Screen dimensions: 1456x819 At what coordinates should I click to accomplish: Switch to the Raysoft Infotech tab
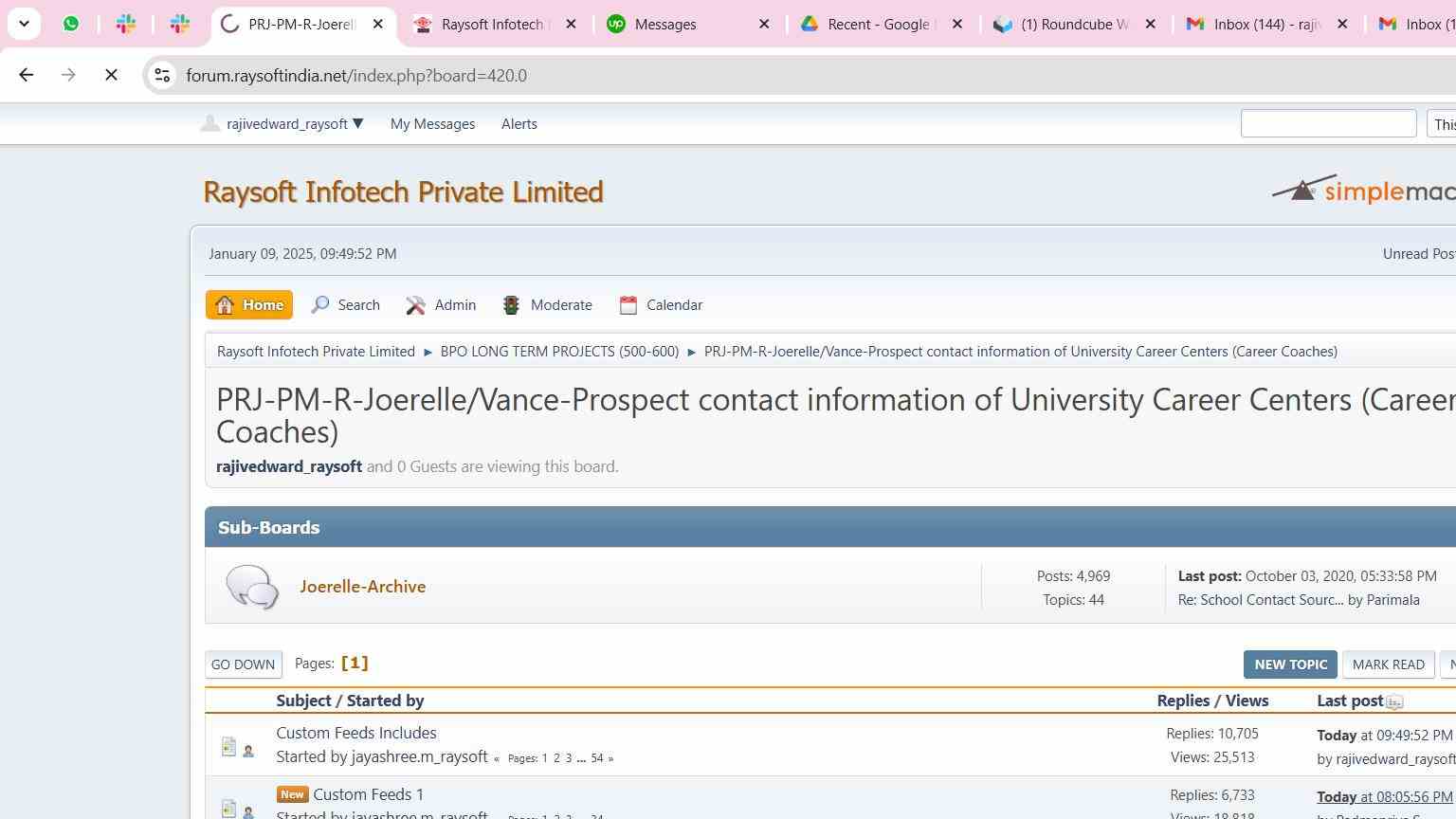click(x=494, y=24)
